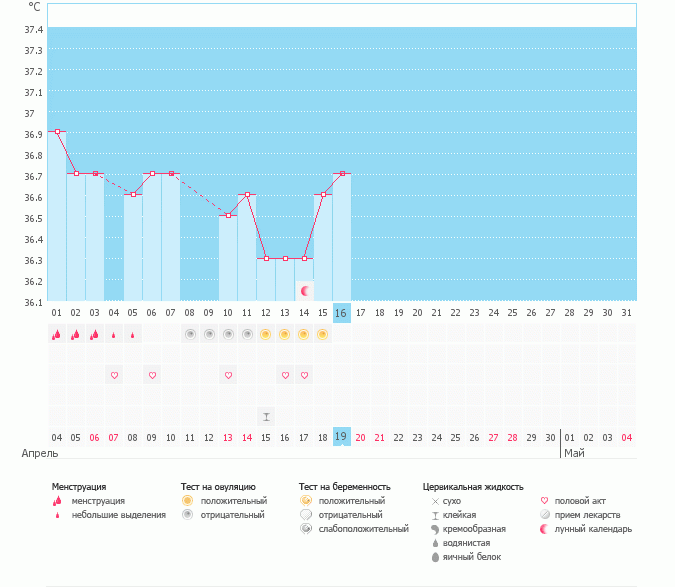This screenshot has width=675, height=587.
Task: Click the 'сухо' cross icon in legend
Action: click(x=434, y=501)
